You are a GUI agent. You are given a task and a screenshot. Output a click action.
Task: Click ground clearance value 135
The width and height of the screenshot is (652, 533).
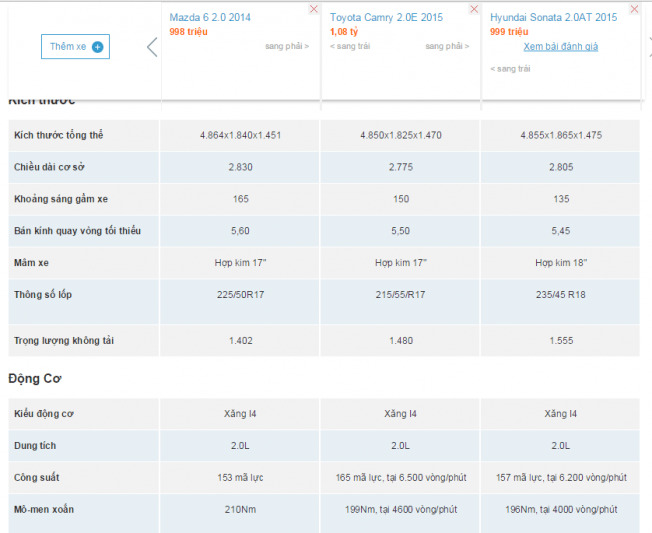pyautogui.click(x=561, y=199)
